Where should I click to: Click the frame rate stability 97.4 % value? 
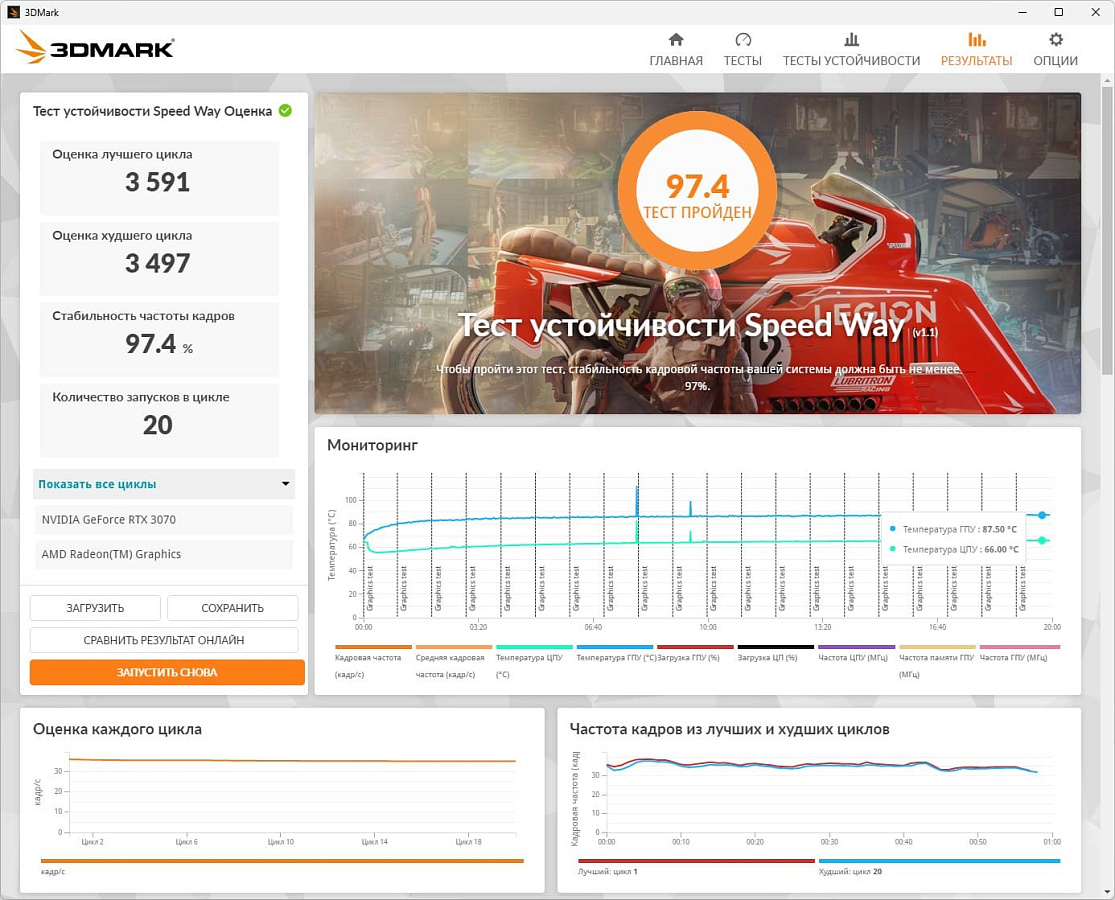click(x=159, y=344)
